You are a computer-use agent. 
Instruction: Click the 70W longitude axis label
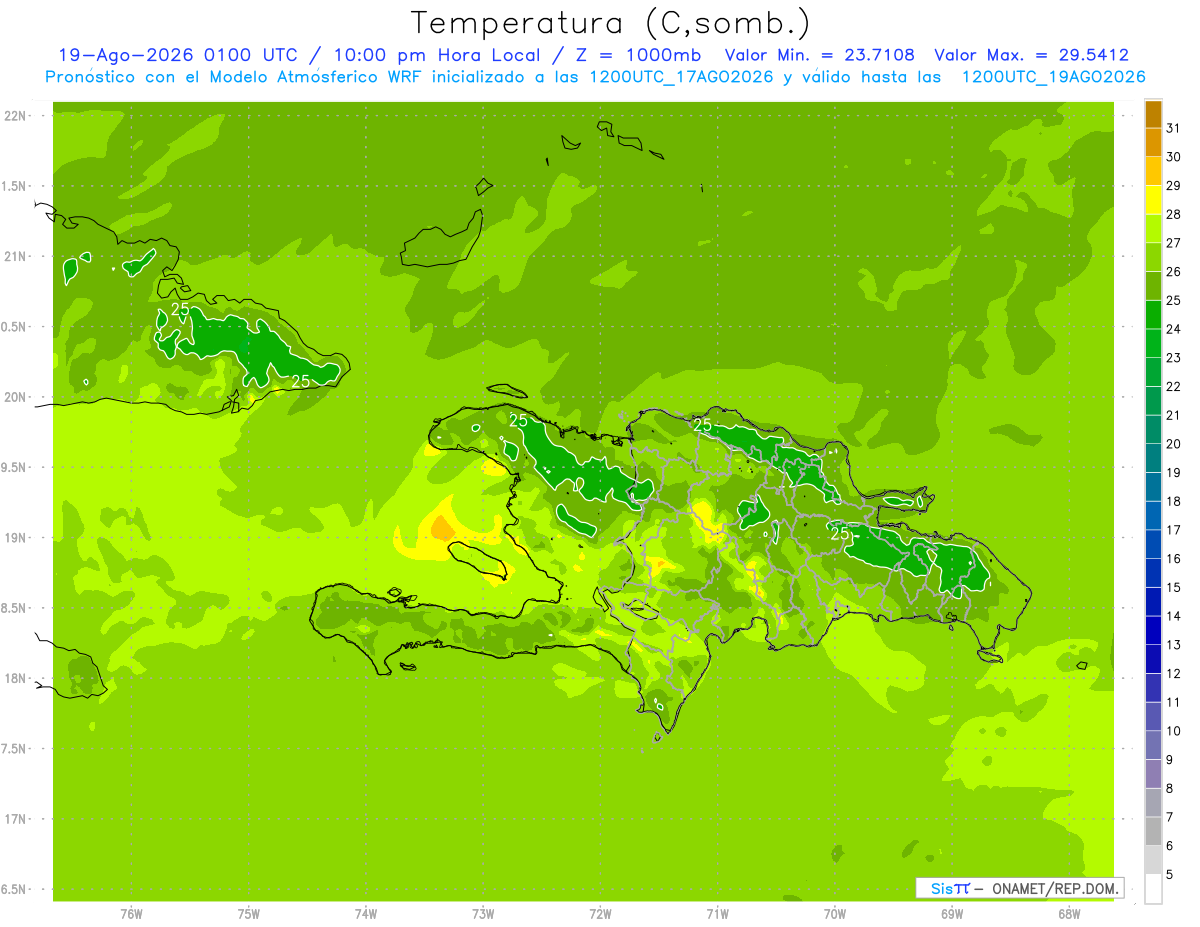click(x=835, y=914)
